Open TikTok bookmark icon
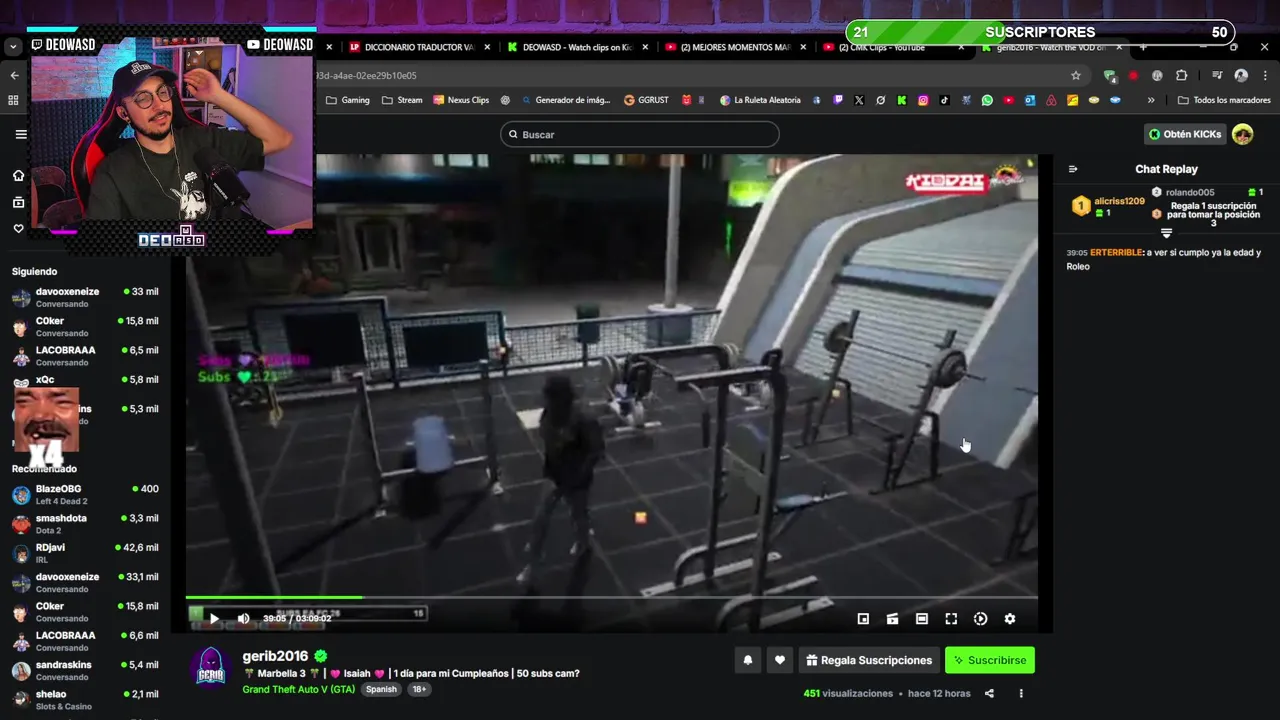The image size is (1280, 720). (x=944, y=100)
